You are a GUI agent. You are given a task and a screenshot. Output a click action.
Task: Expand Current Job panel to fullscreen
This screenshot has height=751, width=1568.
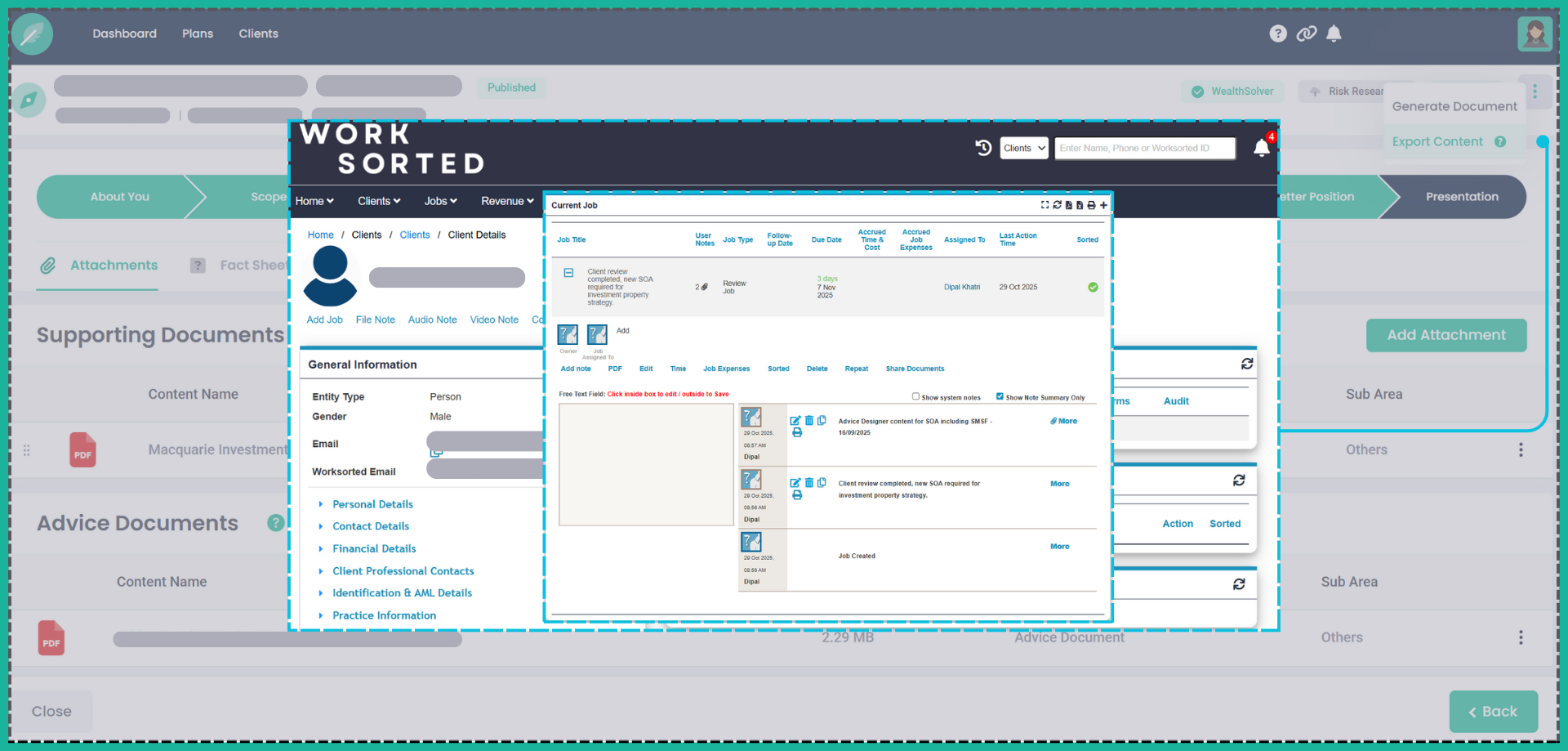(x=1045, y=205)
